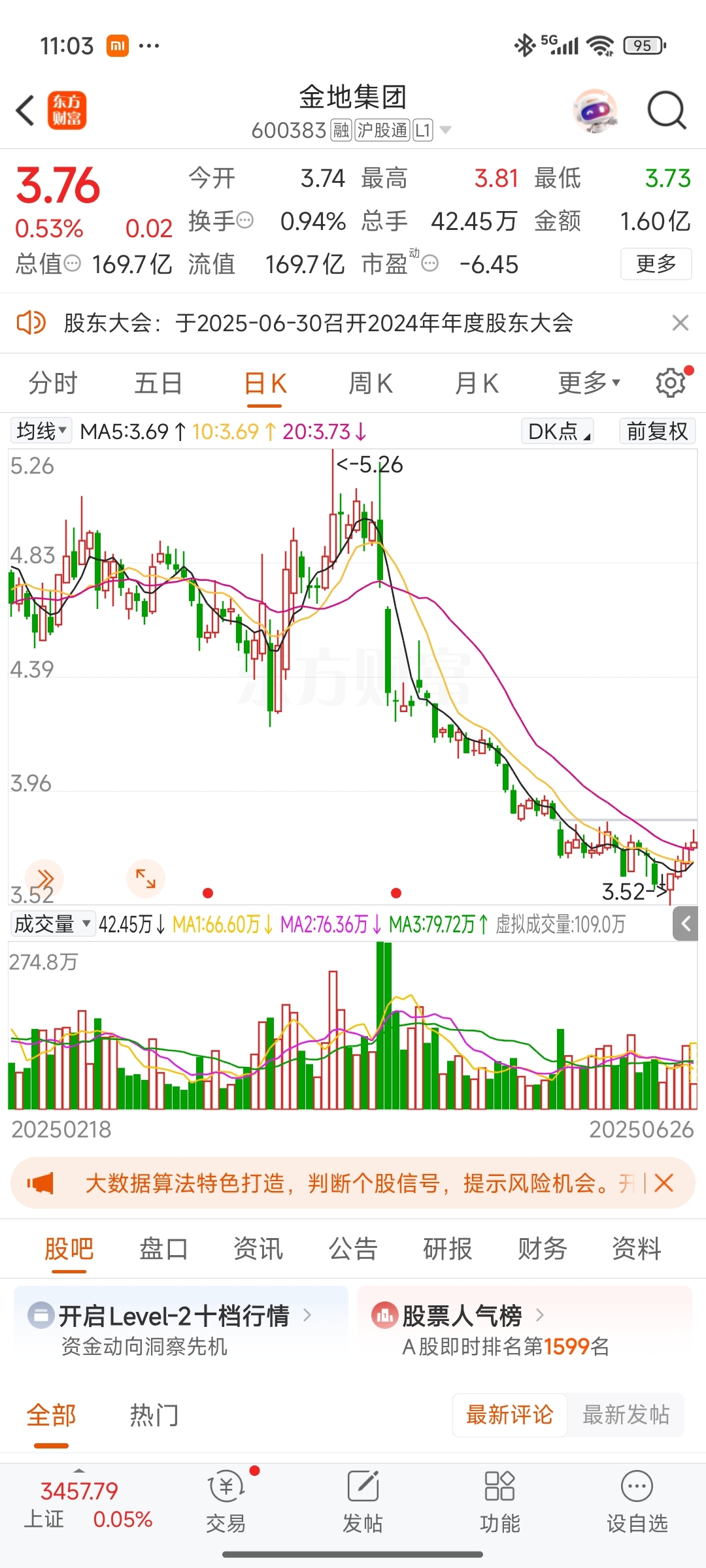
Task: Tap the info icon next to 市盈
Action: point(429,264)
